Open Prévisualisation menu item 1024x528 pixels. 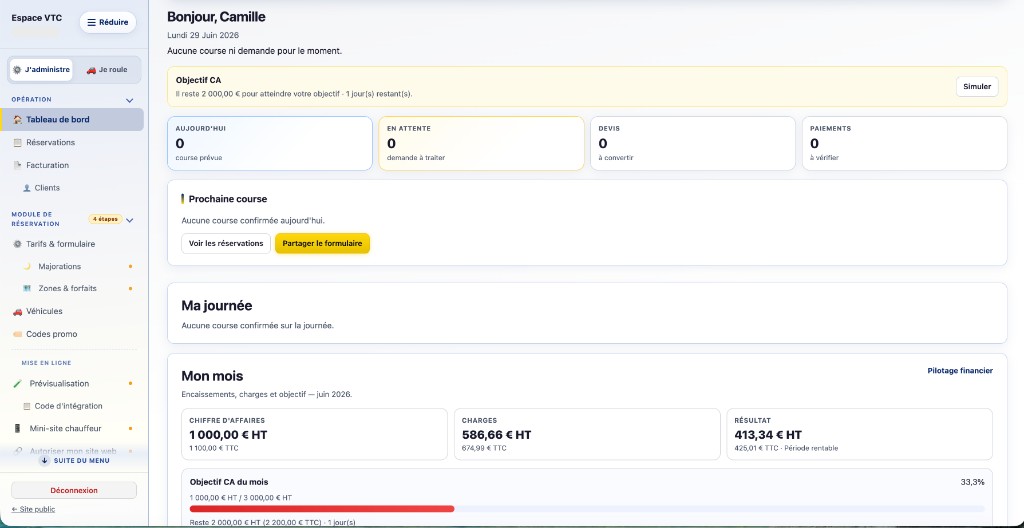coord(72,384)
